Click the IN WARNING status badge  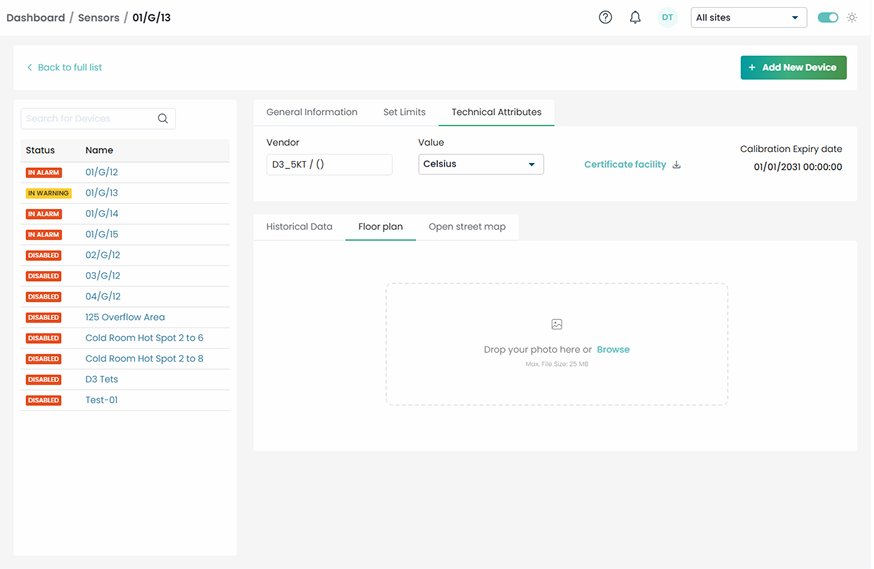click(x=48, y=193)
